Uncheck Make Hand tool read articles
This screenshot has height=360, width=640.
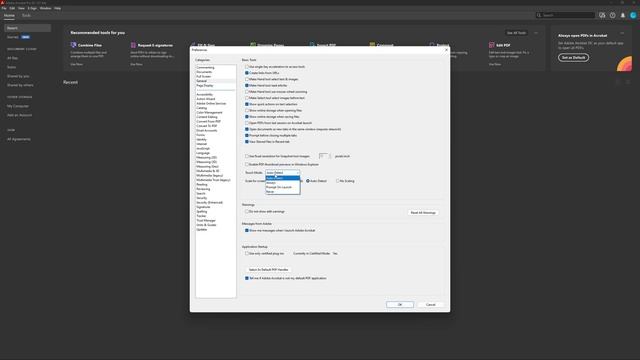coord(247,85)
